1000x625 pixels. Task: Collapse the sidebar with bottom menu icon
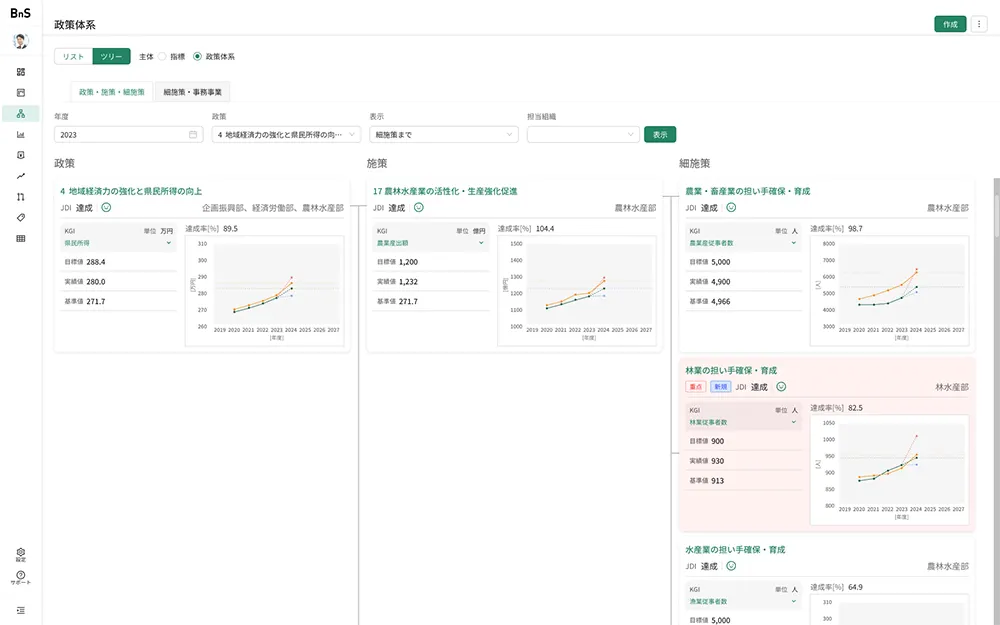point(20,610)
